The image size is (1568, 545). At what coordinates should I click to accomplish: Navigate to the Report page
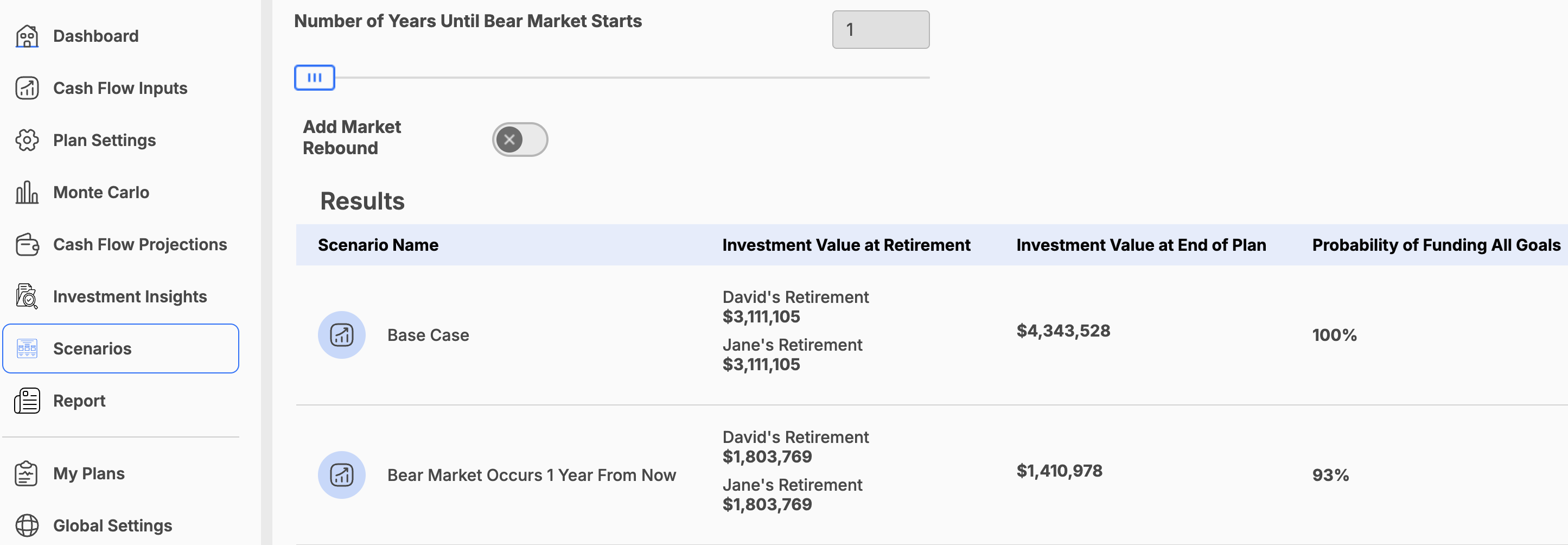coord(79,400)
